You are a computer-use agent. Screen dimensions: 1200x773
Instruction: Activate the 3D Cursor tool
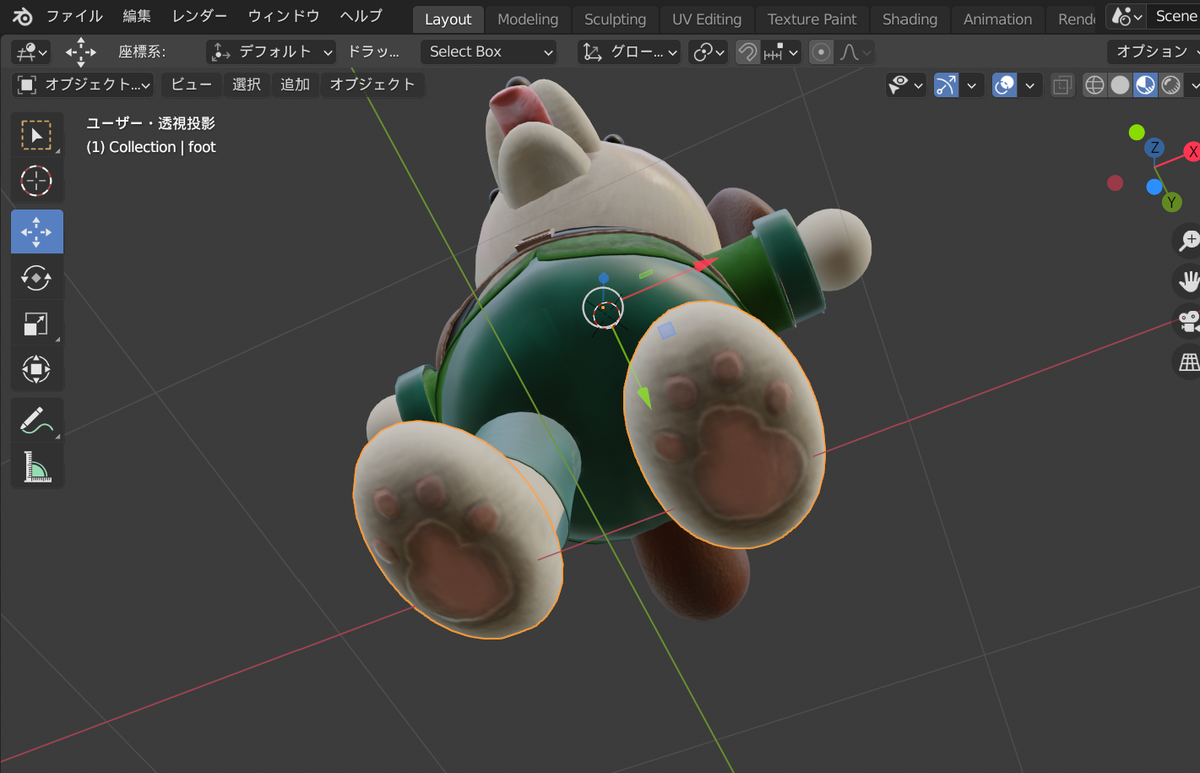coord(37,181)
